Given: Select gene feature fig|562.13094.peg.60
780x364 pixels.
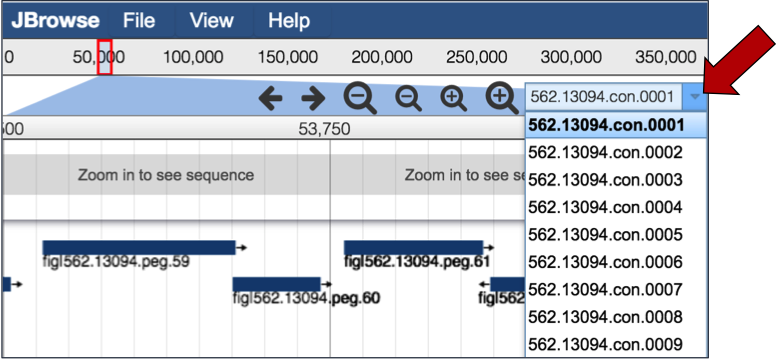Looking at the screenshot, I should [277, 284].
